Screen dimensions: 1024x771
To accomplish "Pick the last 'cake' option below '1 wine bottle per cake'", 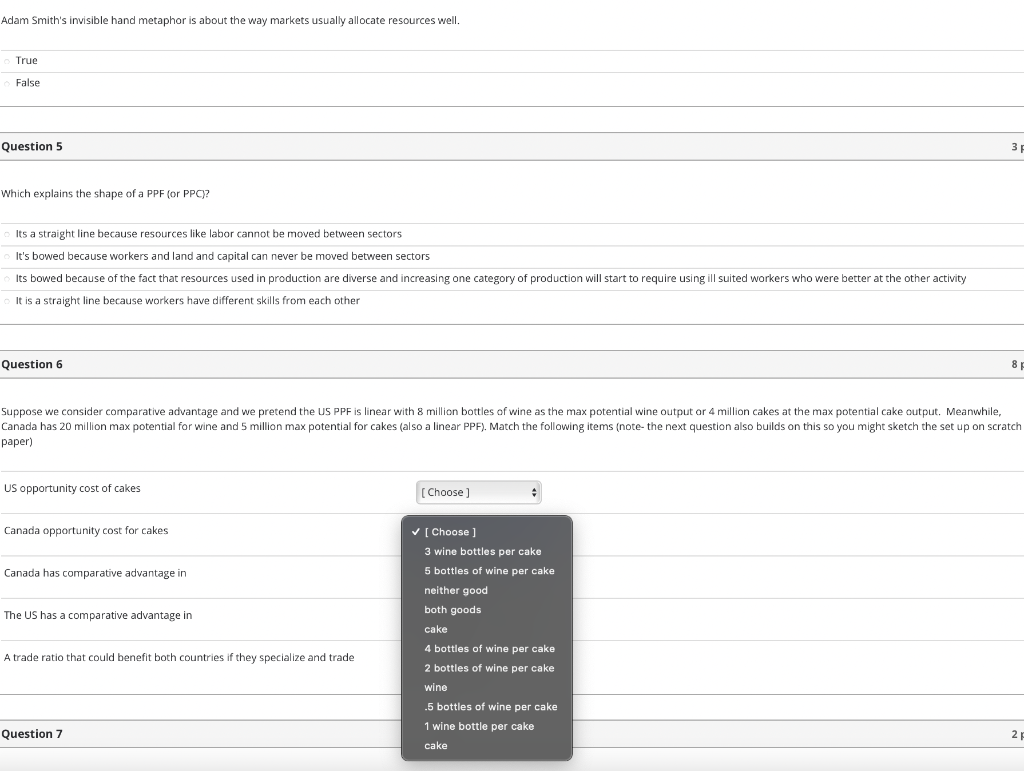I will click(x=487, y=746).
